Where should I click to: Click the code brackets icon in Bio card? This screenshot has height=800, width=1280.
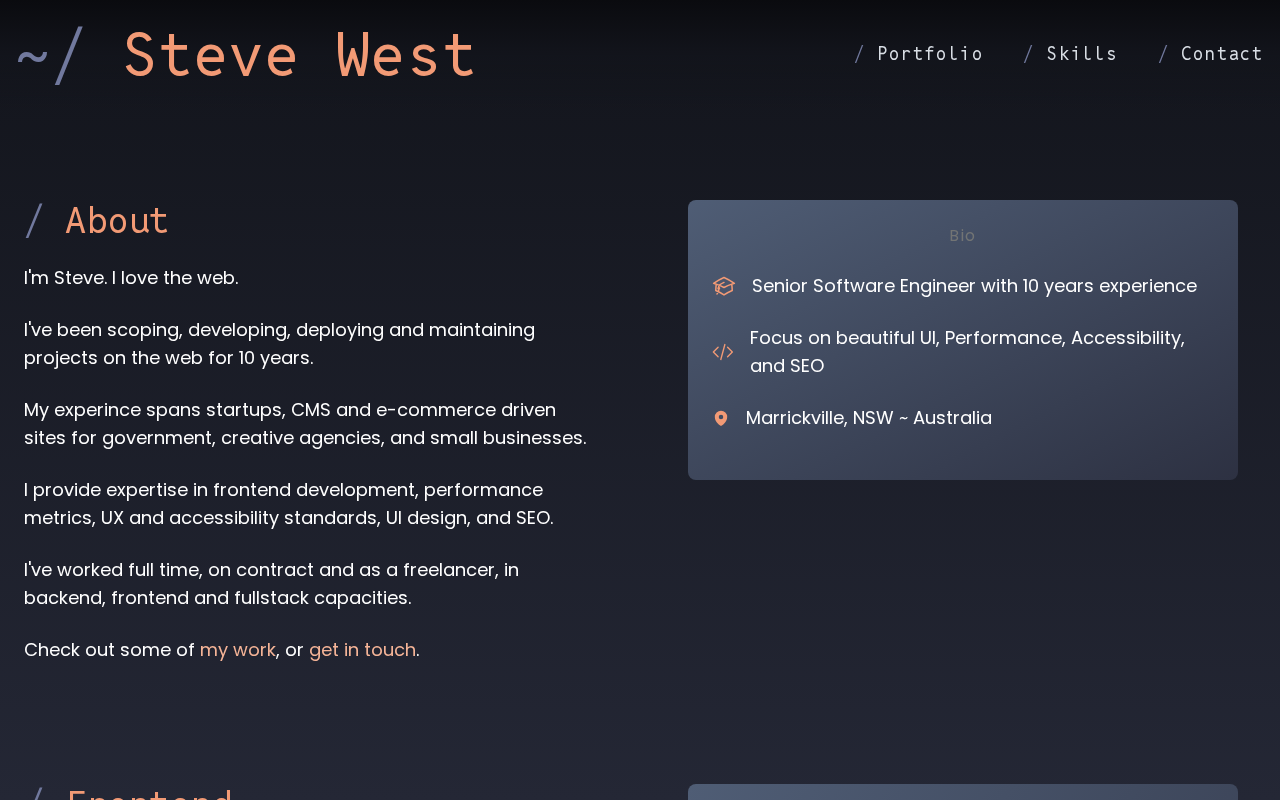click(723, 352)
